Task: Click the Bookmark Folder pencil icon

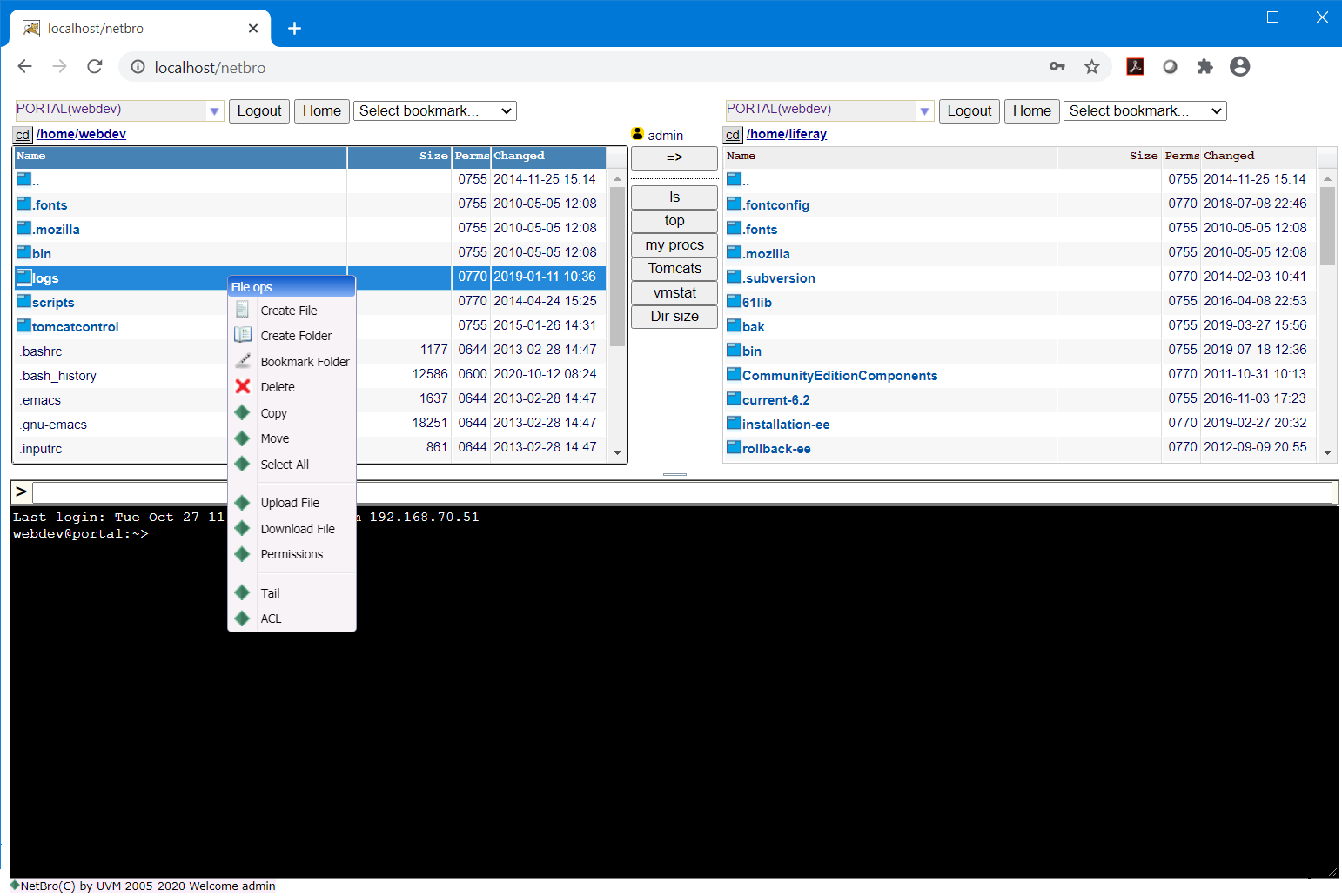Action: (x=243, y=361)
